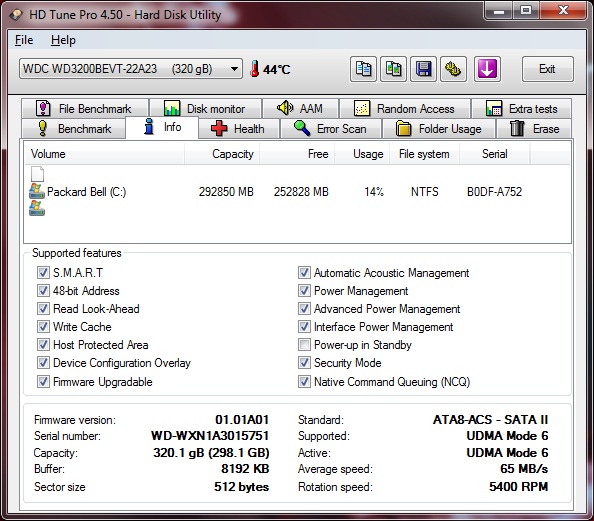Toggle the 48-bit Address checkbox
594x521 pixels.
point(43,291)
